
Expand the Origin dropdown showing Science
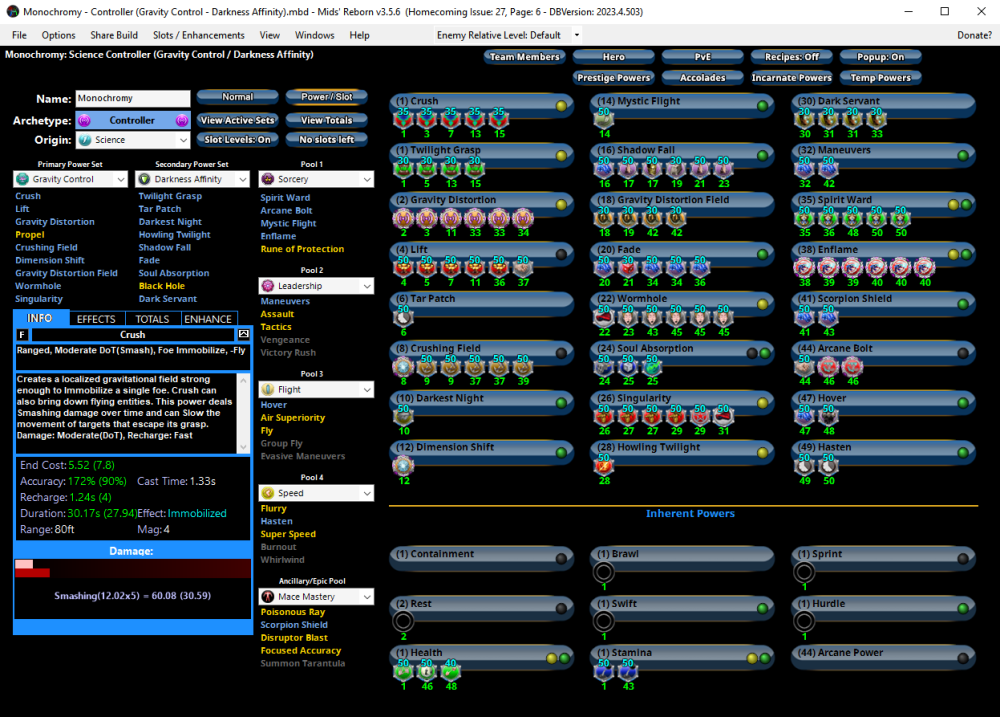point(132,140)
